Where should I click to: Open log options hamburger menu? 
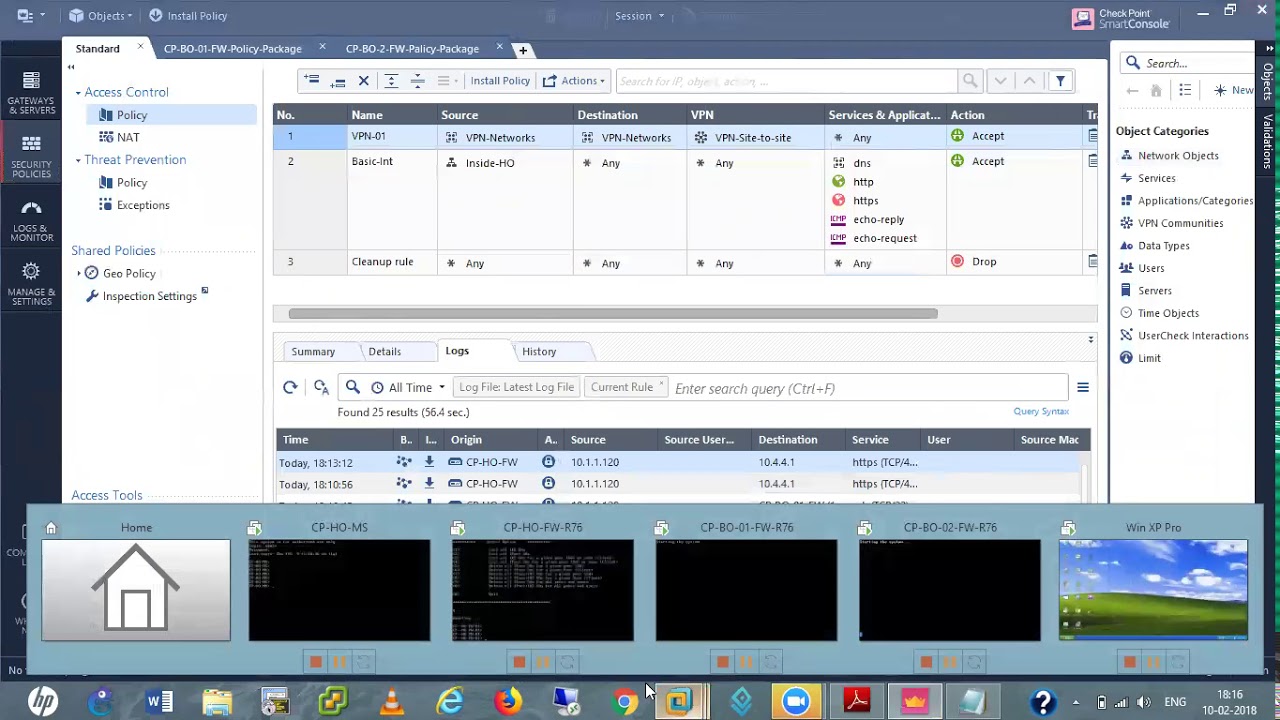(x=1082, y=388)
